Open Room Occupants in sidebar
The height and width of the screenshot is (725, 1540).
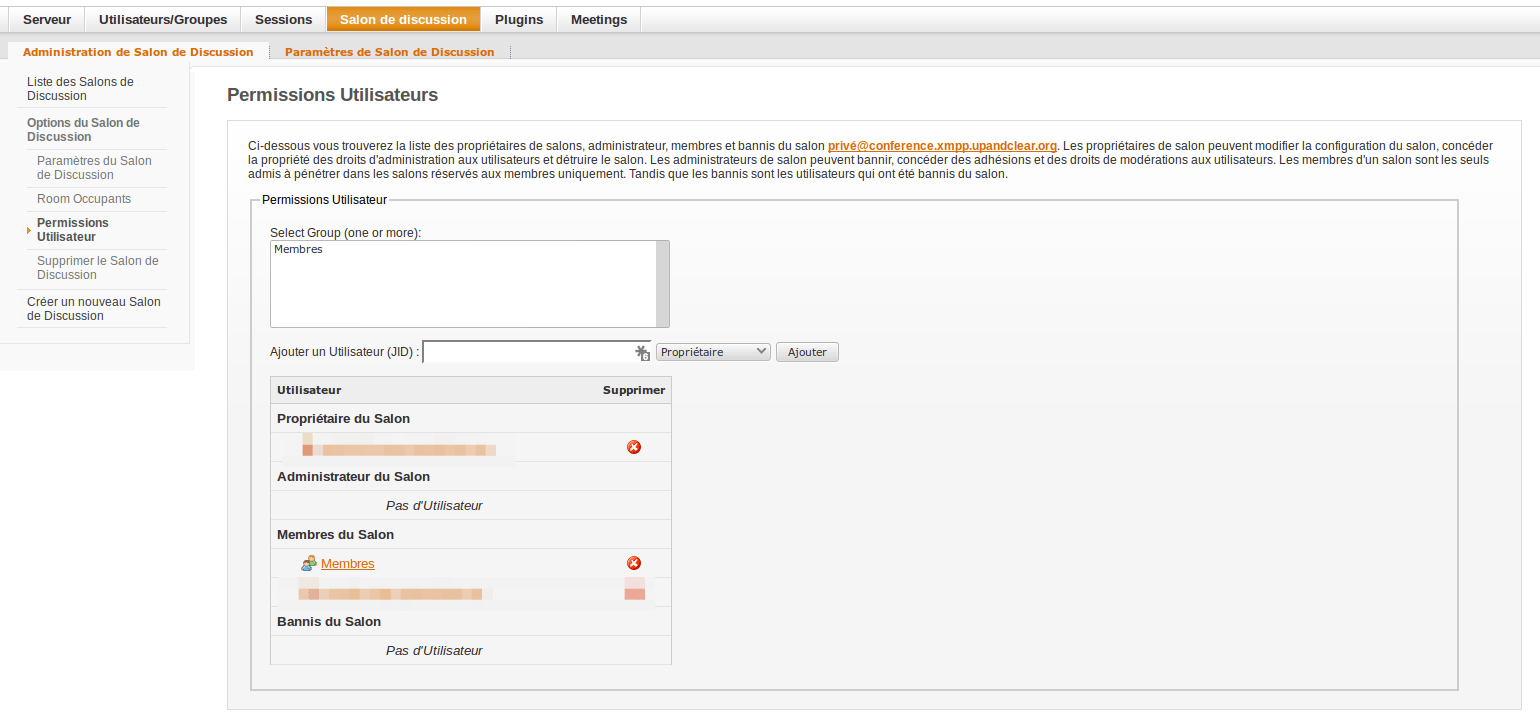[x=84, y=199]
